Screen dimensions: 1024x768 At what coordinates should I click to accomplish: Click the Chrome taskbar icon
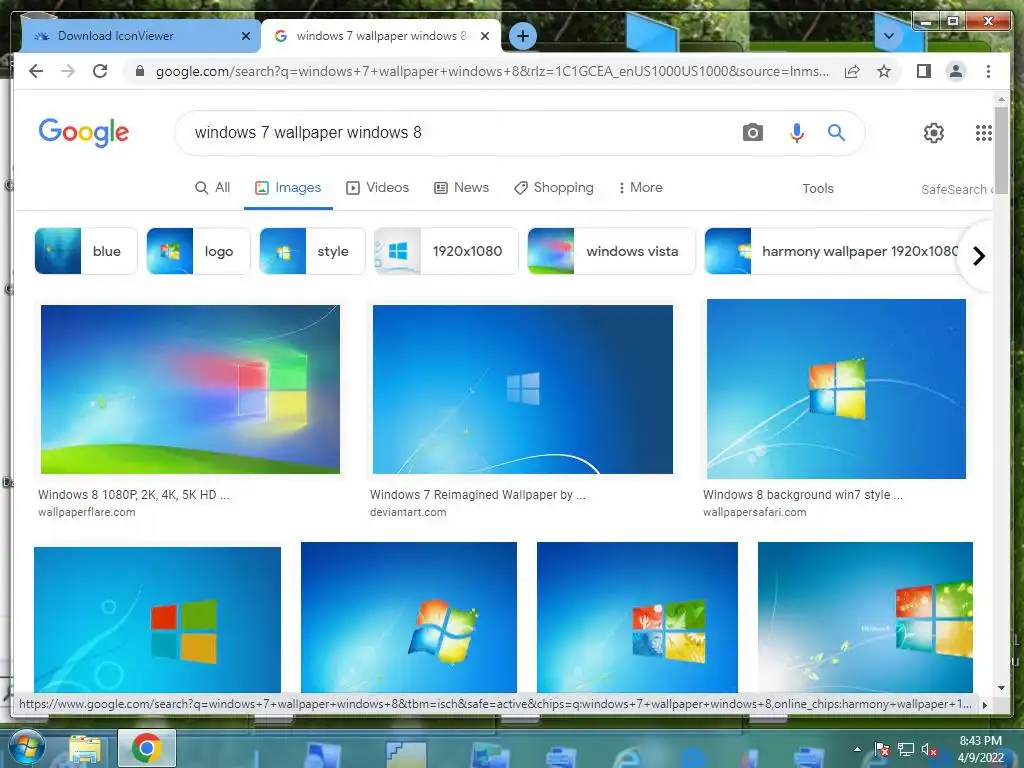tap(147, 748)
